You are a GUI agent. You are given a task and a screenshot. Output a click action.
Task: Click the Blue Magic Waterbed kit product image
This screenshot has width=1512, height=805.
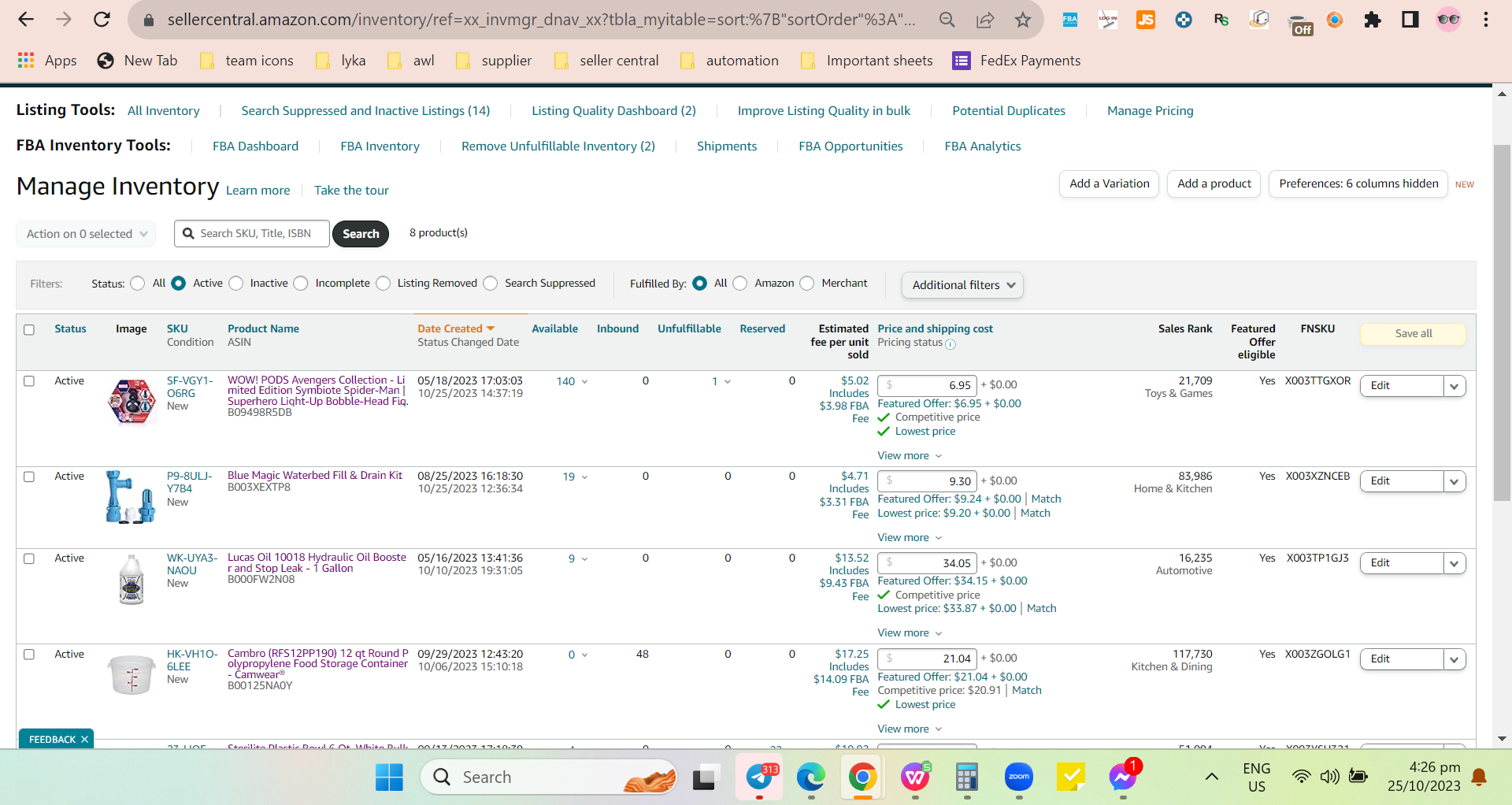tap(131, 497)
